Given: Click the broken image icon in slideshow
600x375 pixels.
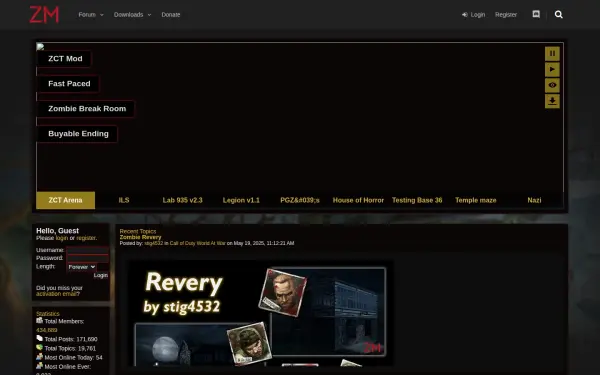Looking at the screenshot, I should tap(40, 47).
